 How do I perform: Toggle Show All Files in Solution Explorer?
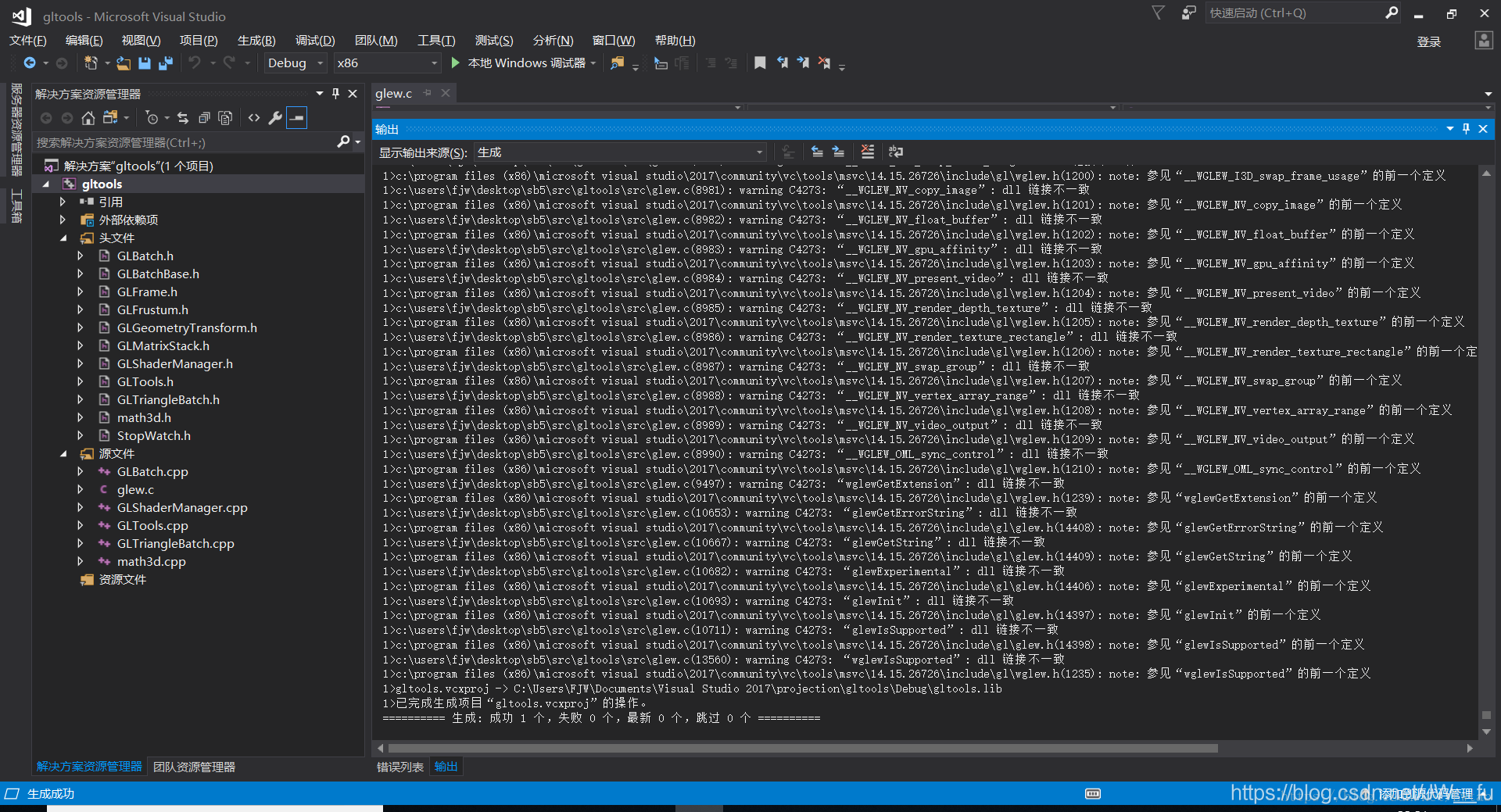tap(225, 118)
